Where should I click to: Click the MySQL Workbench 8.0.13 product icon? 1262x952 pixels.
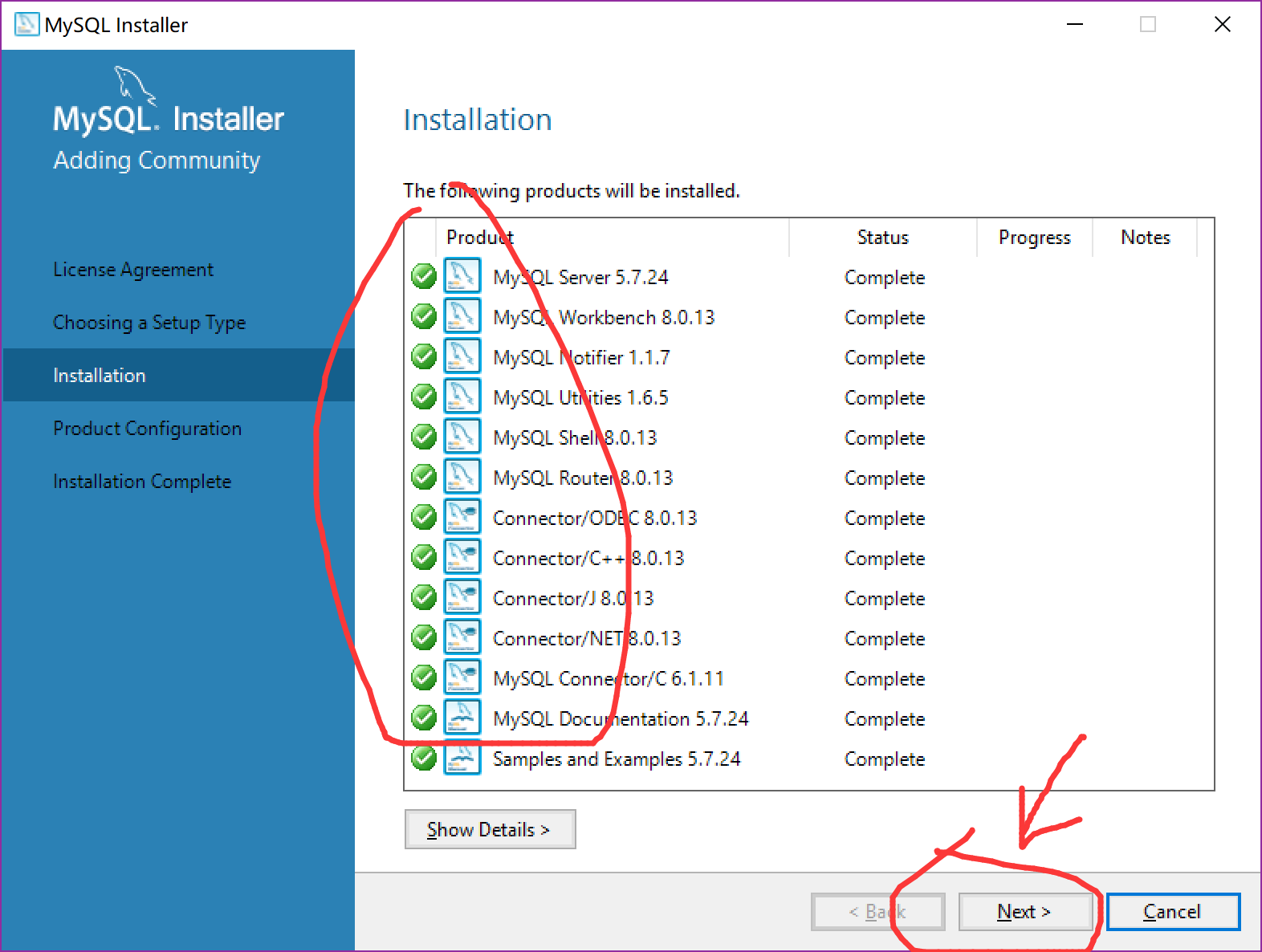462,315
